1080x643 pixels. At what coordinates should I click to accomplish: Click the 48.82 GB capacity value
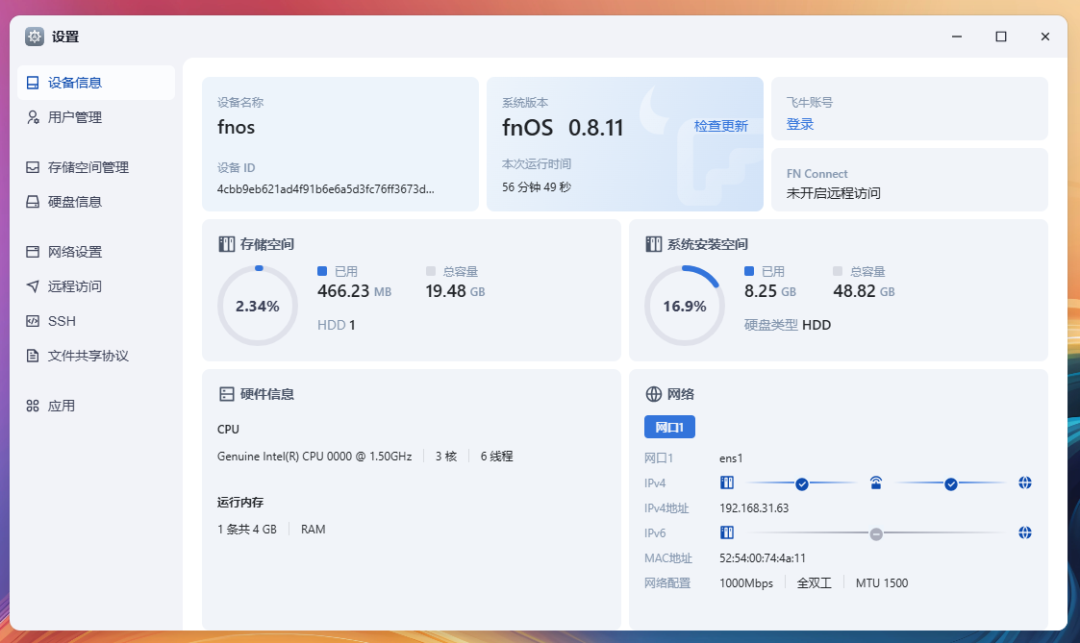tap(864, 291)
